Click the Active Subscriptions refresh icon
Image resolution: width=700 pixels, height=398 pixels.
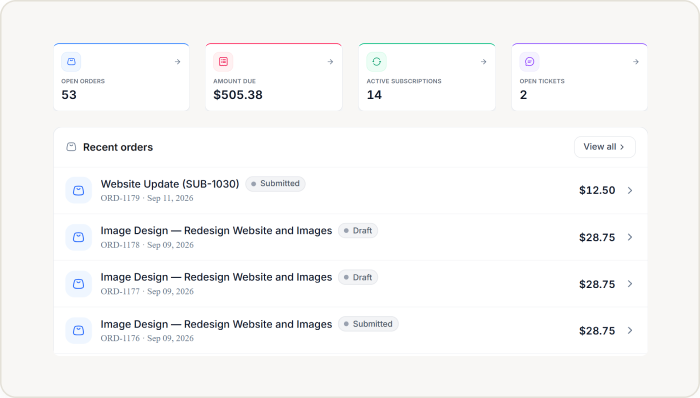pos(376,62)
